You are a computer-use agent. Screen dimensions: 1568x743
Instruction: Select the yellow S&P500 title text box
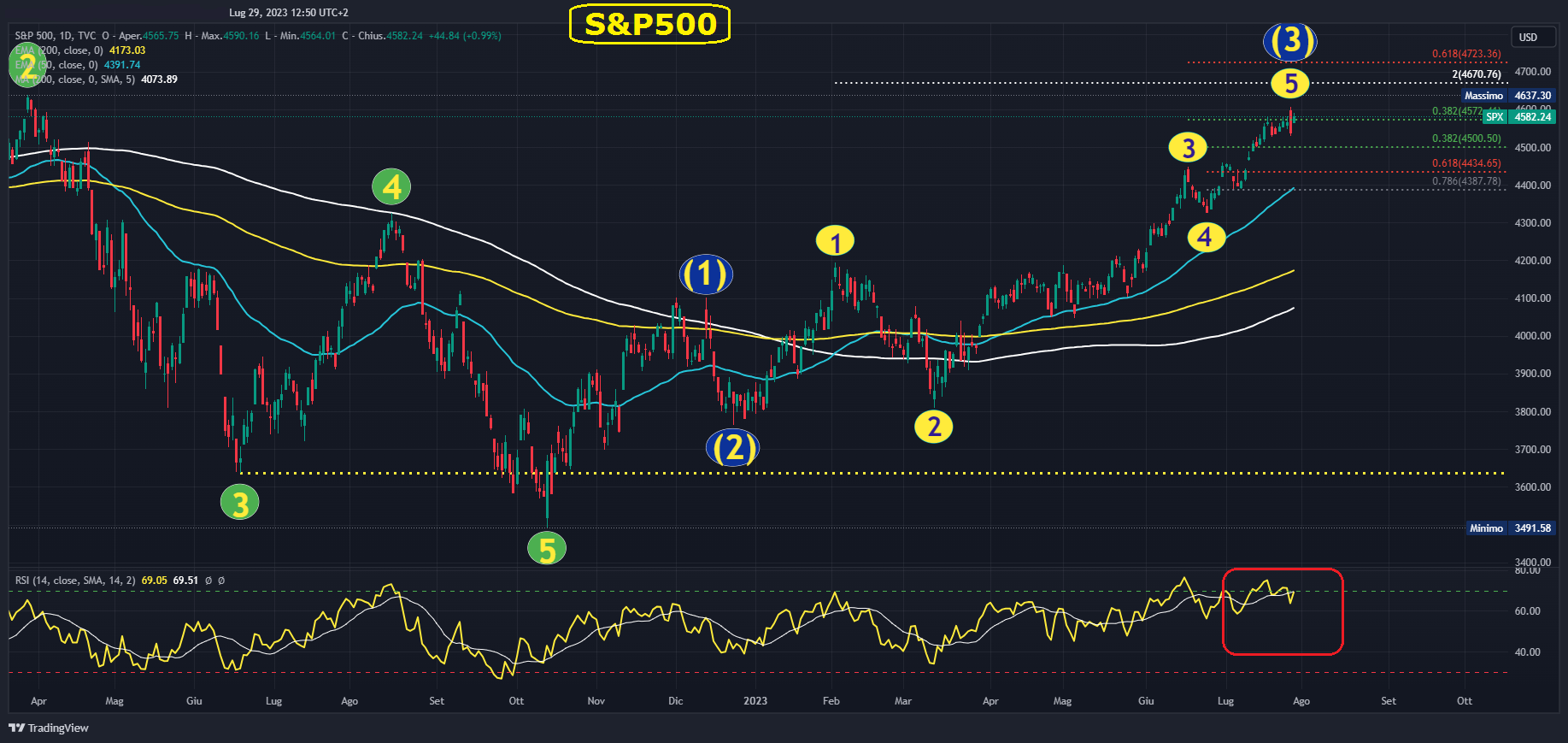[649, 24]
